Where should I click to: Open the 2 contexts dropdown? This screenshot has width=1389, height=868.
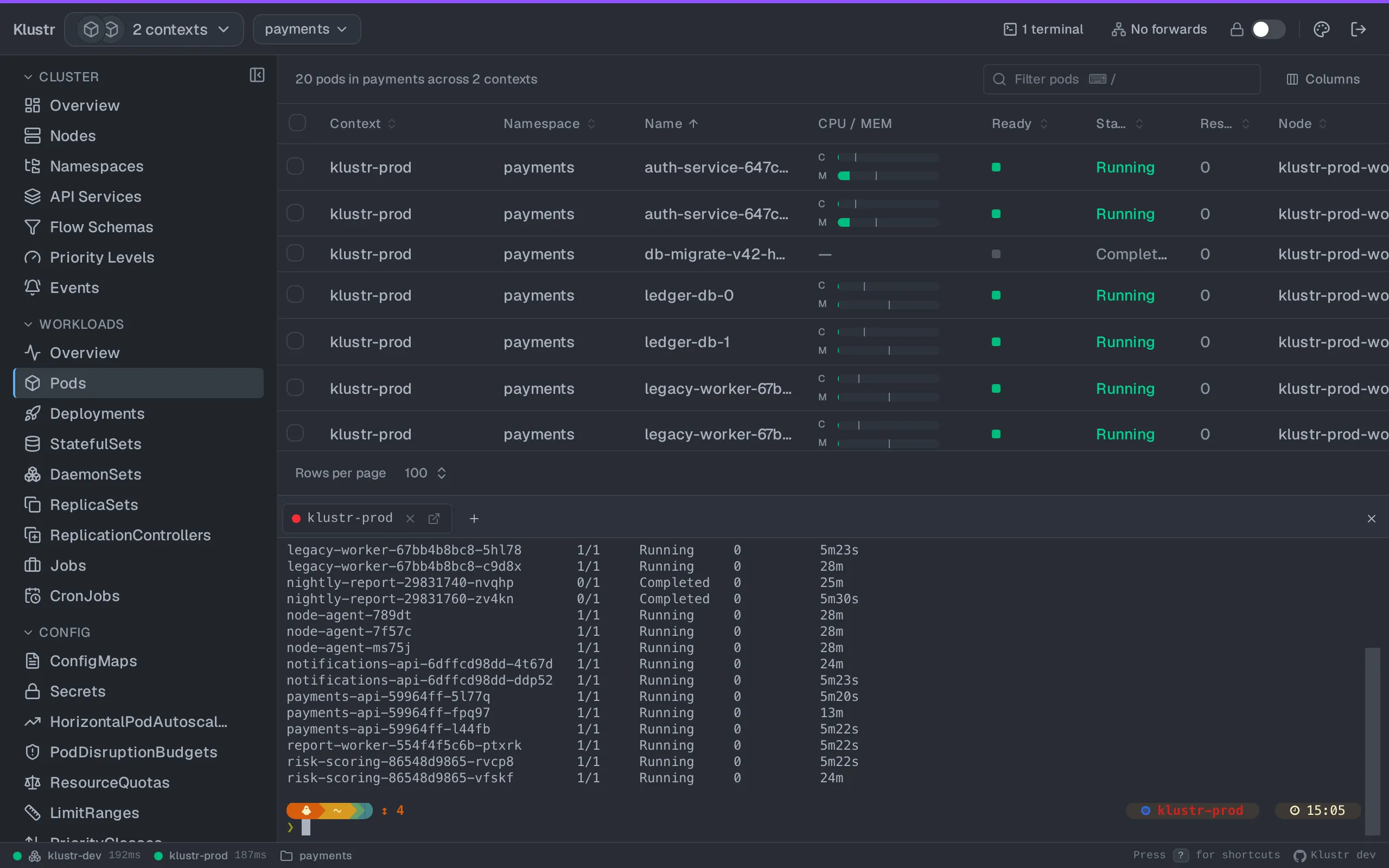(x=154, y=29)
